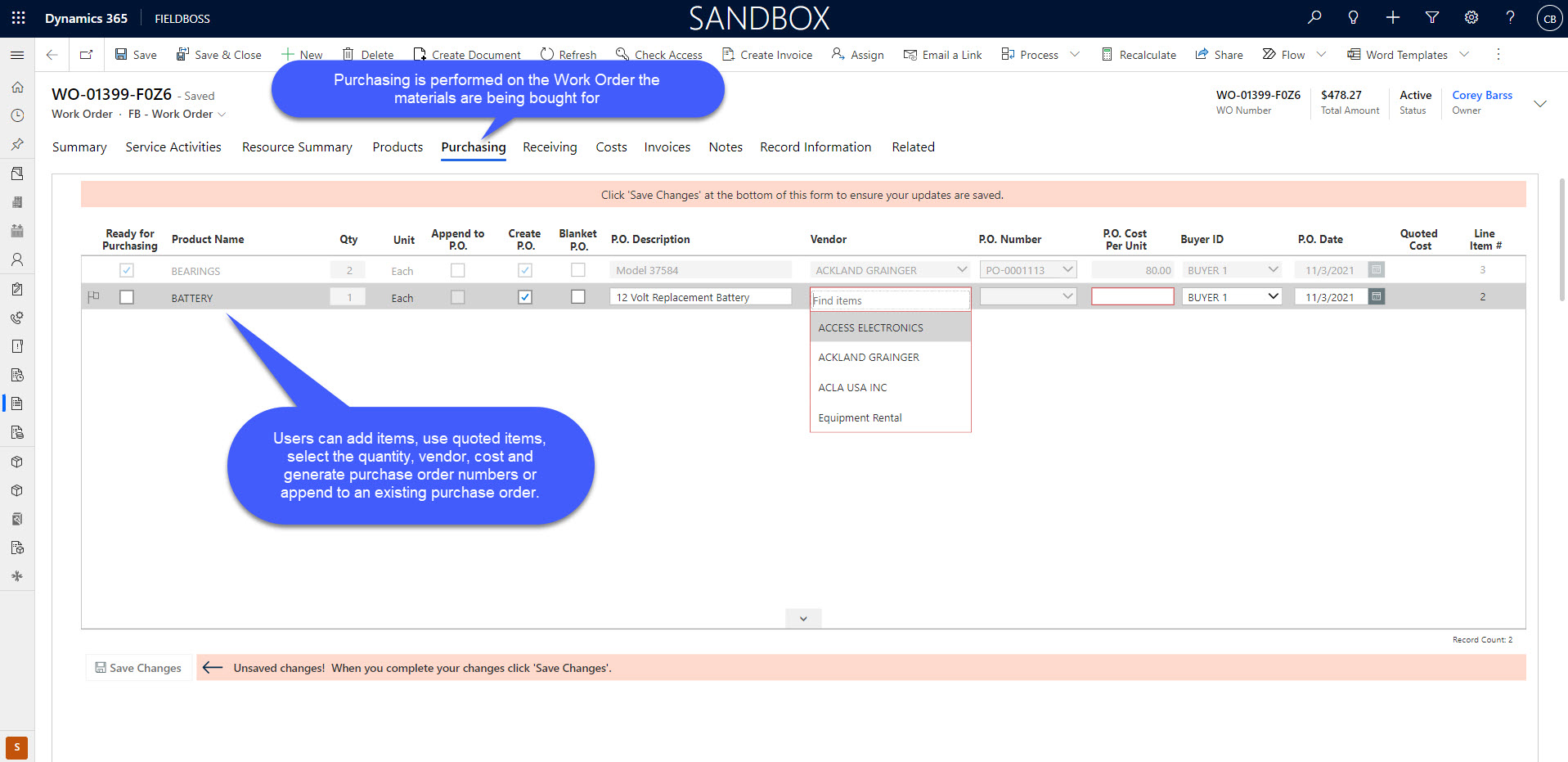Switch to the Summary tab

(79, 147)
